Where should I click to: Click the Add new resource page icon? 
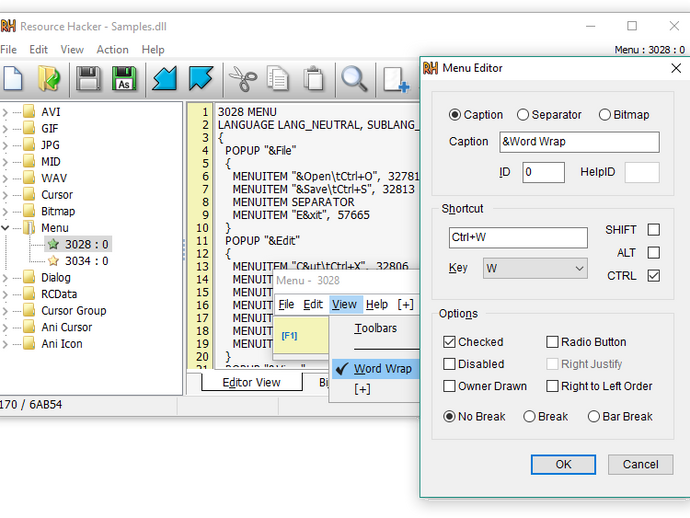395,80
